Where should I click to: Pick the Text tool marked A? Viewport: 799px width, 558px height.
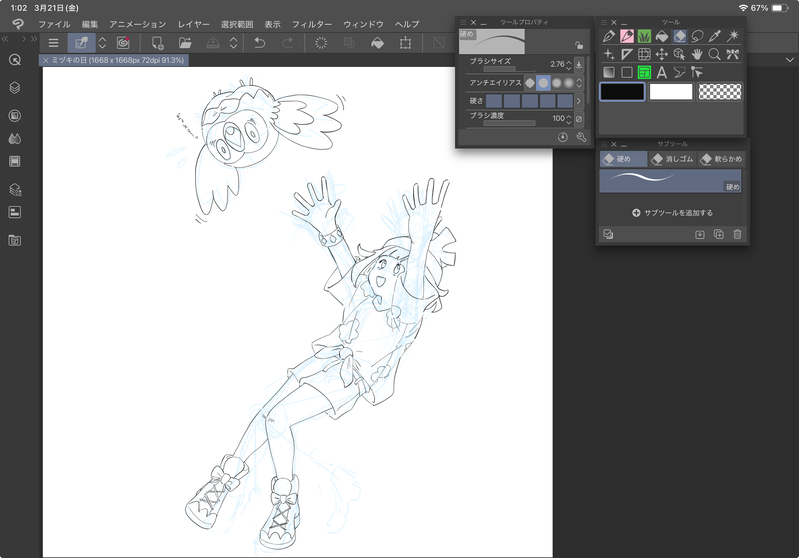(661, 72)
